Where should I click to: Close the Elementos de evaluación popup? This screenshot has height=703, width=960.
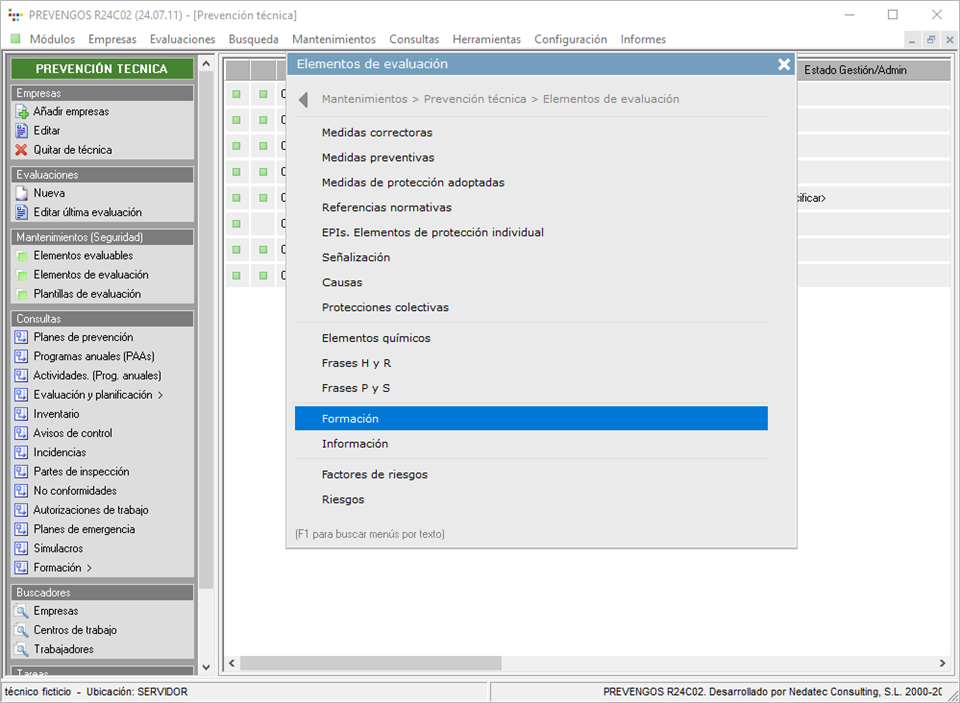pos(784,64)
